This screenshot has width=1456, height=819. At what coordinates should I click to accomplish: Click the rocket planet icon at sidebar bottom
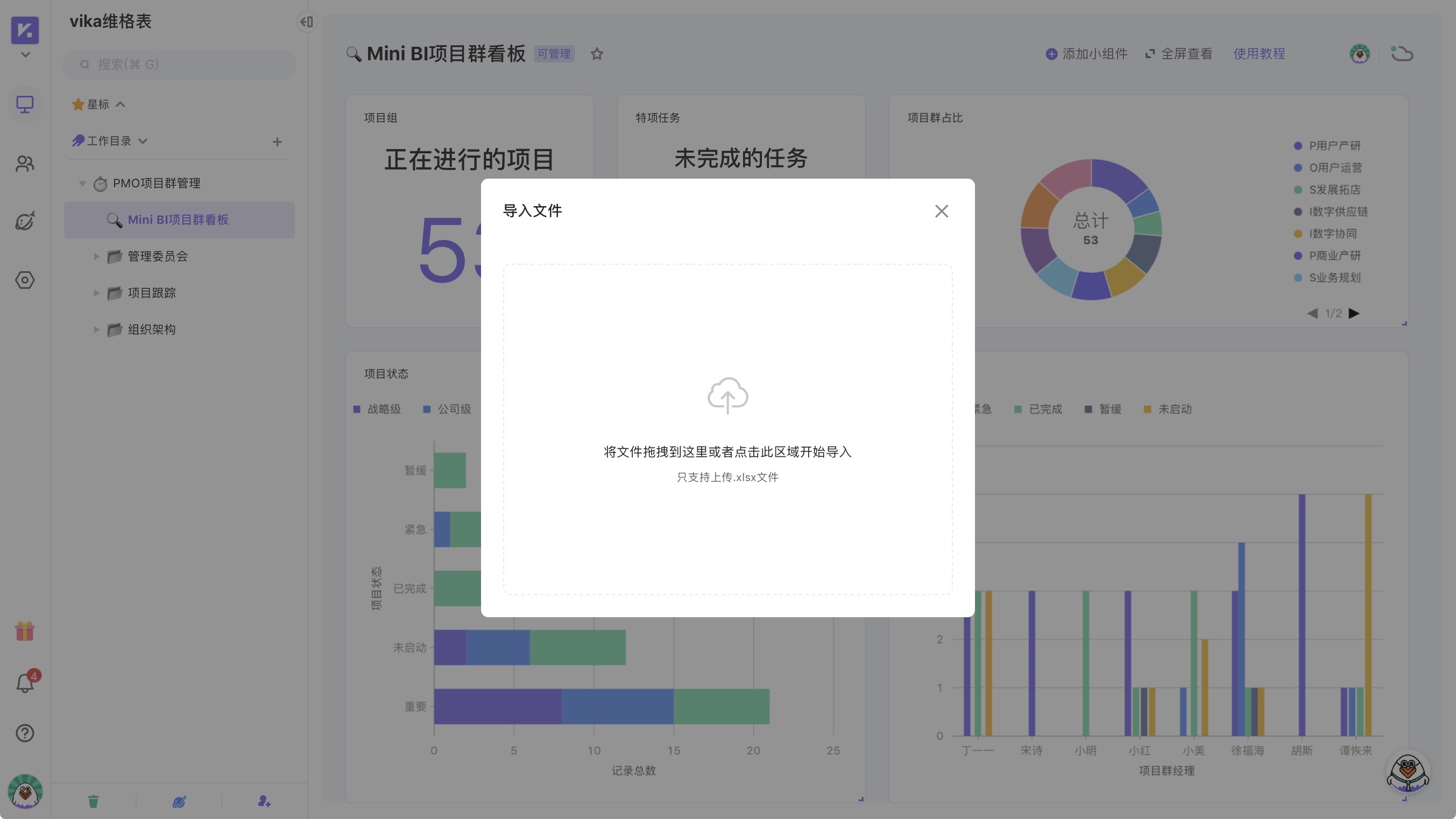[179, 801]
